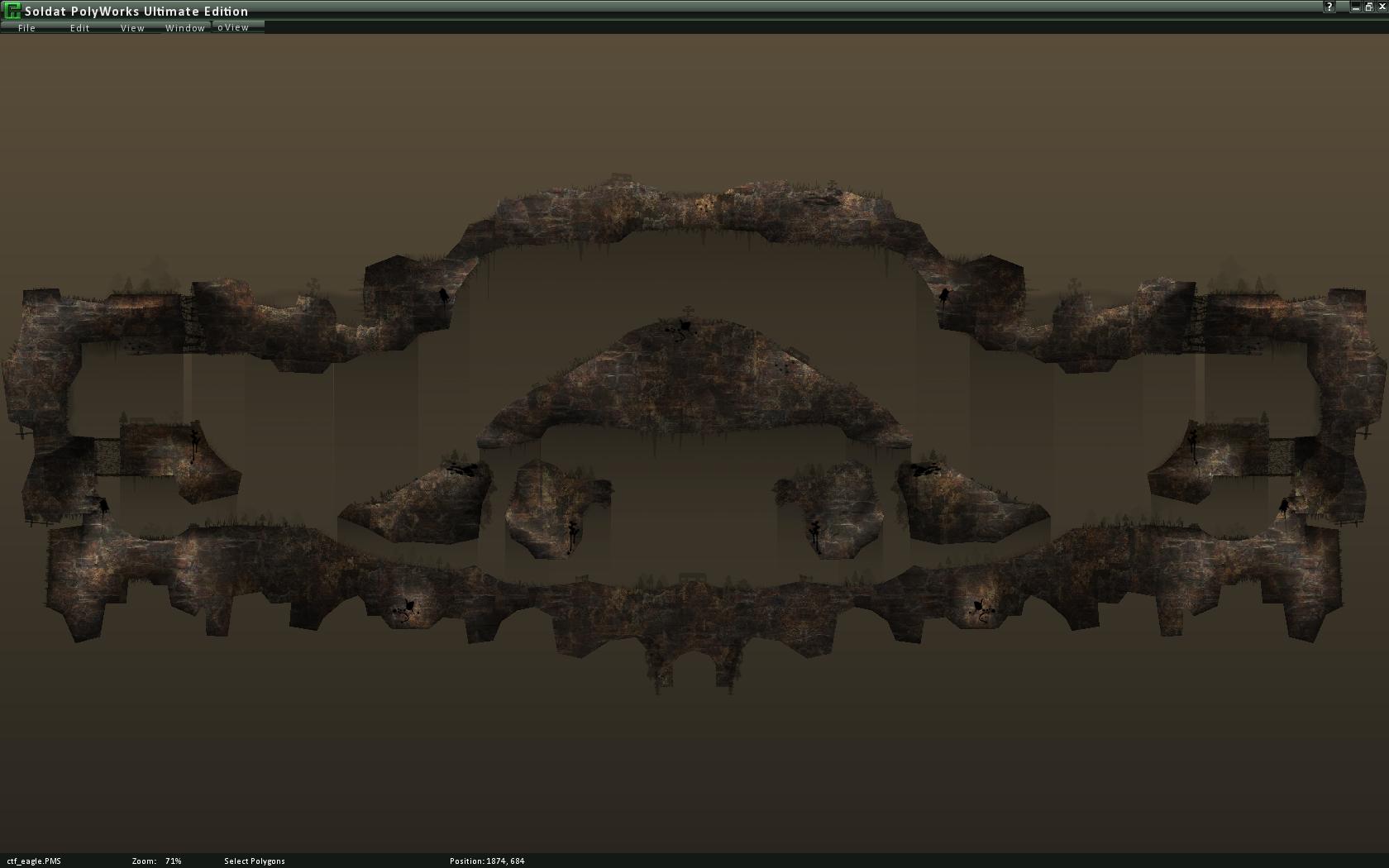The width and height of the screenshot is (1389, 868).
Task: Click the ctf_eagle.PMS filename in status bar
Action: pos(34,861)
